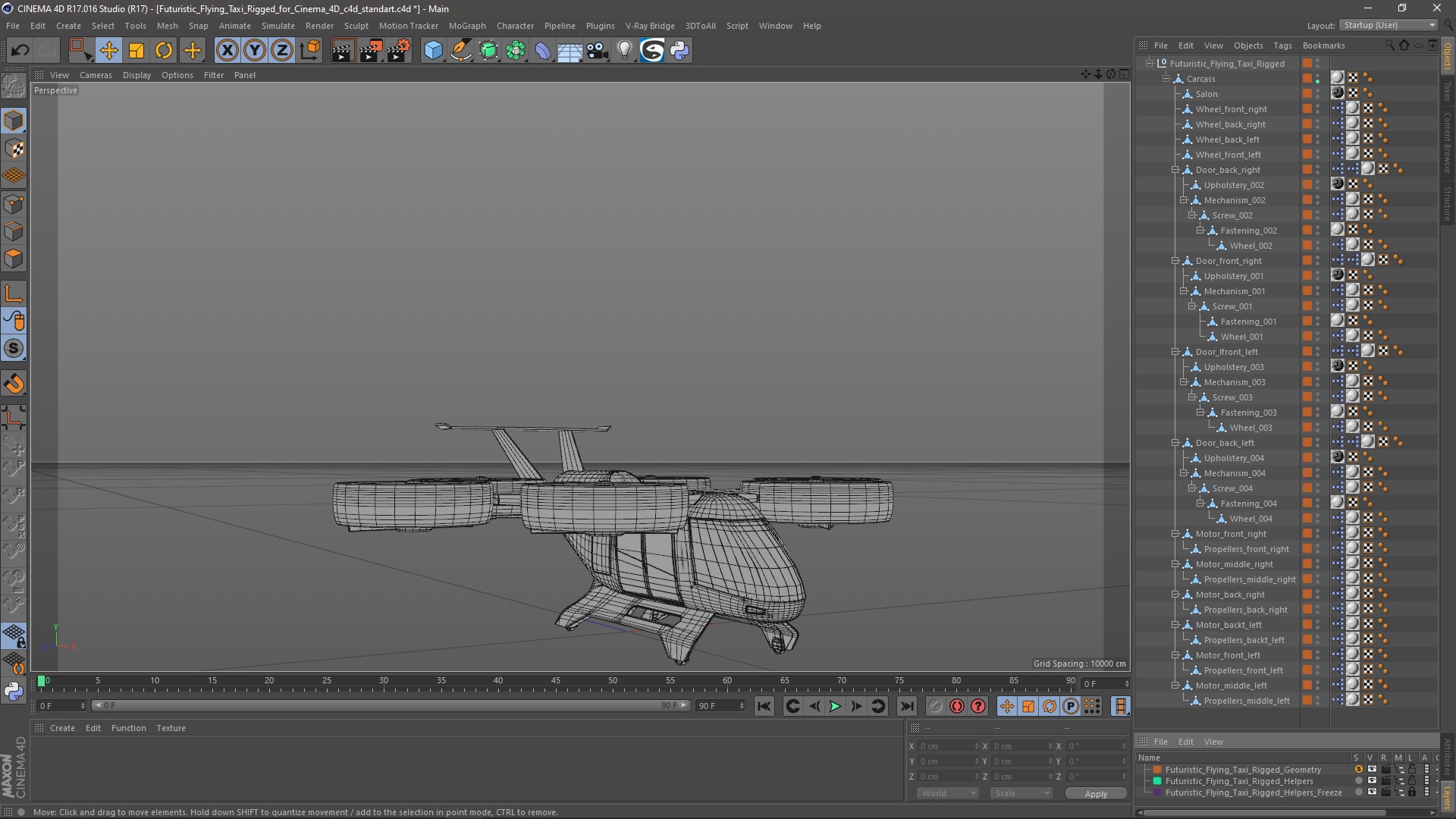Select the Move tool
The height and width of the screenshot is (819, 1456).
(x=108, y=51)
